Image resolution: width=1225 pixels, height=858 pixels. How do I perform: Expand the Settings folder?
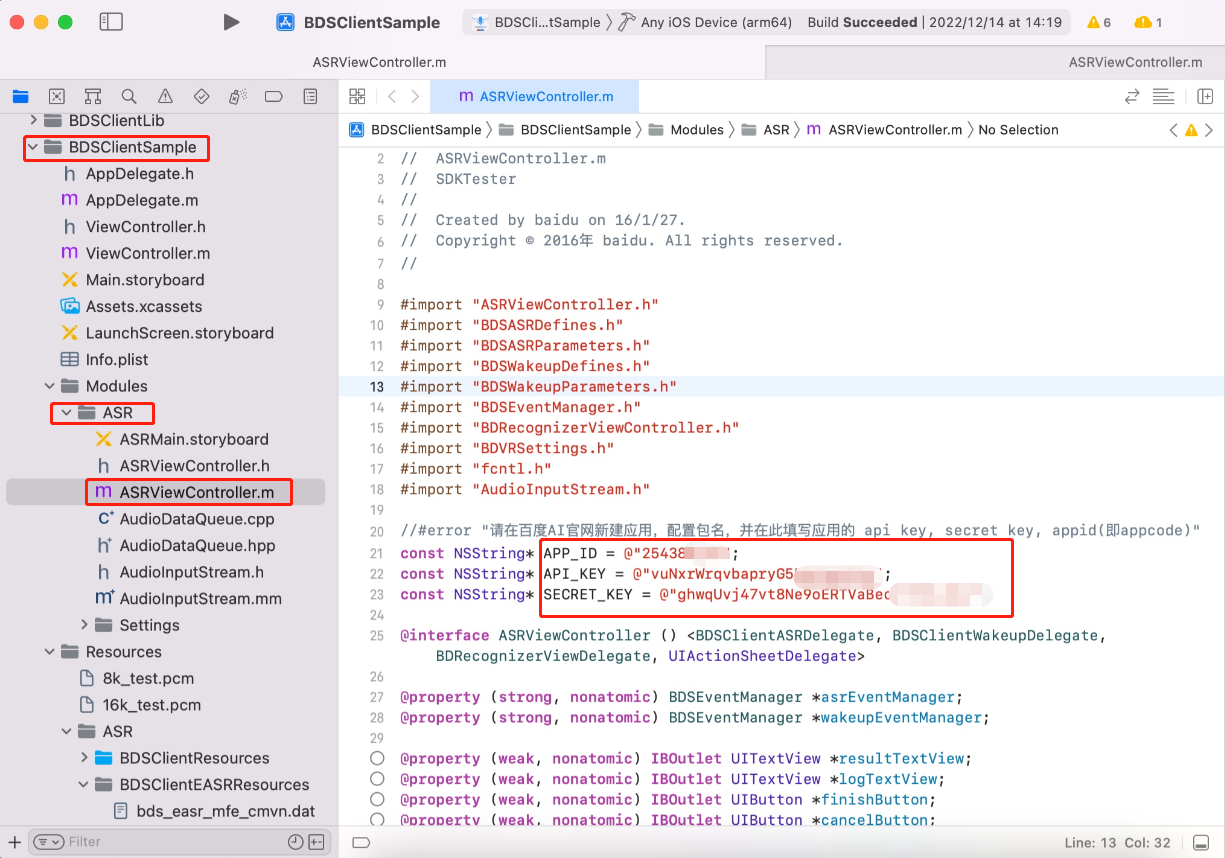[x=84, y=625]
